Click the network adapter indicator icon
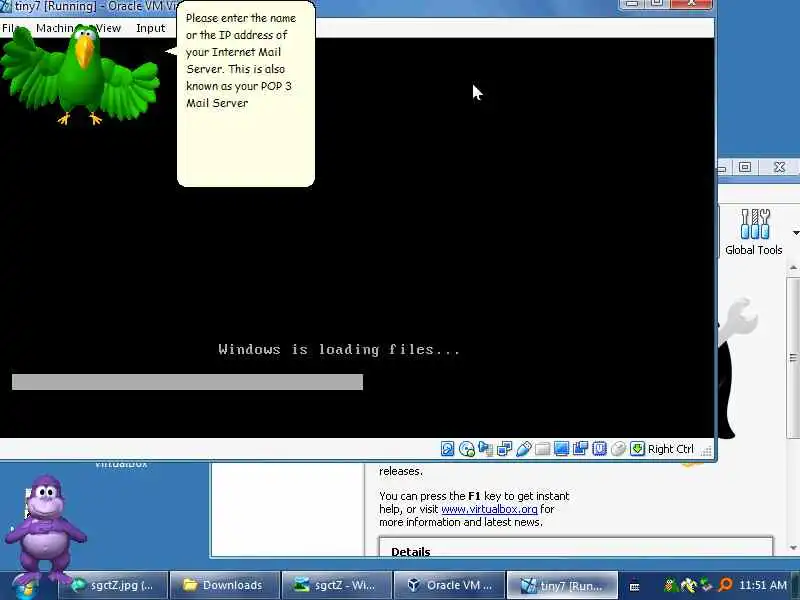 point(505,448)
